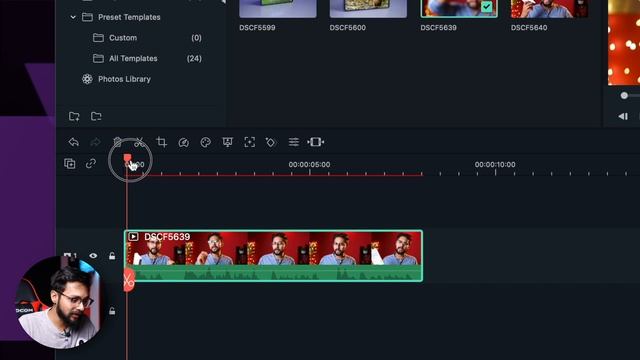
Task: Click the delete folder icon
Action: (96, 117)
